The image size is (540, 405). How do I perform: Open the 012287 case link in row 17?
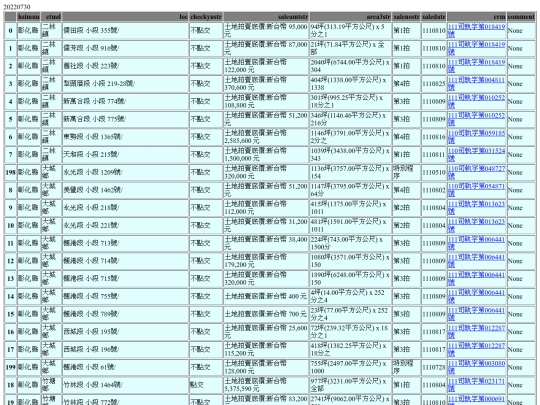coord(476,350)
